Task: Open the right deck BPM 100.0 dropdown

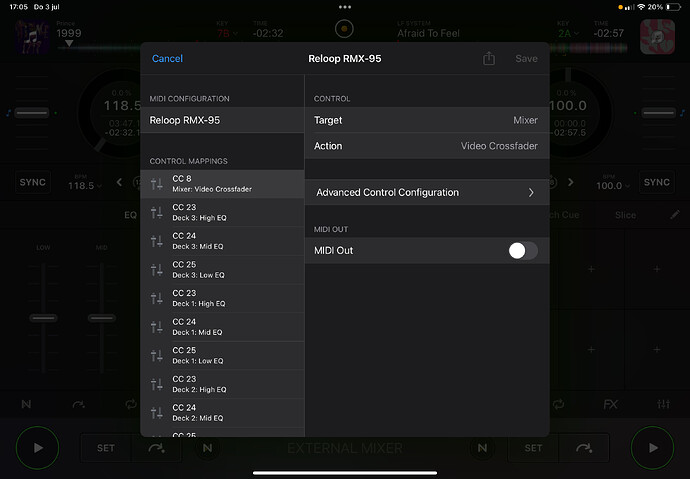Action: (613, 186)
